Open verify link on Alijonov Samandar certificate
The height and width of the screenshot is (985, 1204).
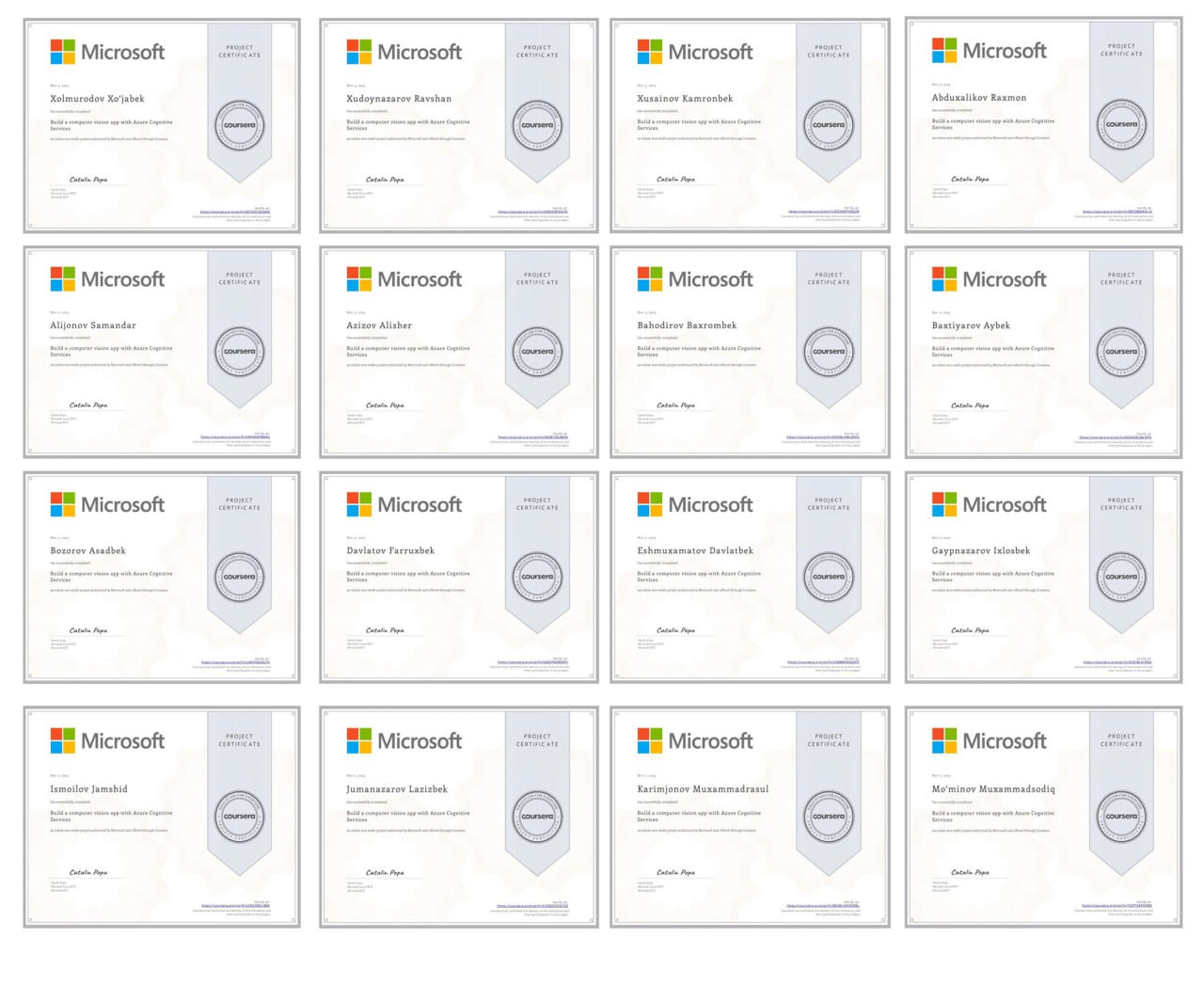[x=235, y=437]
